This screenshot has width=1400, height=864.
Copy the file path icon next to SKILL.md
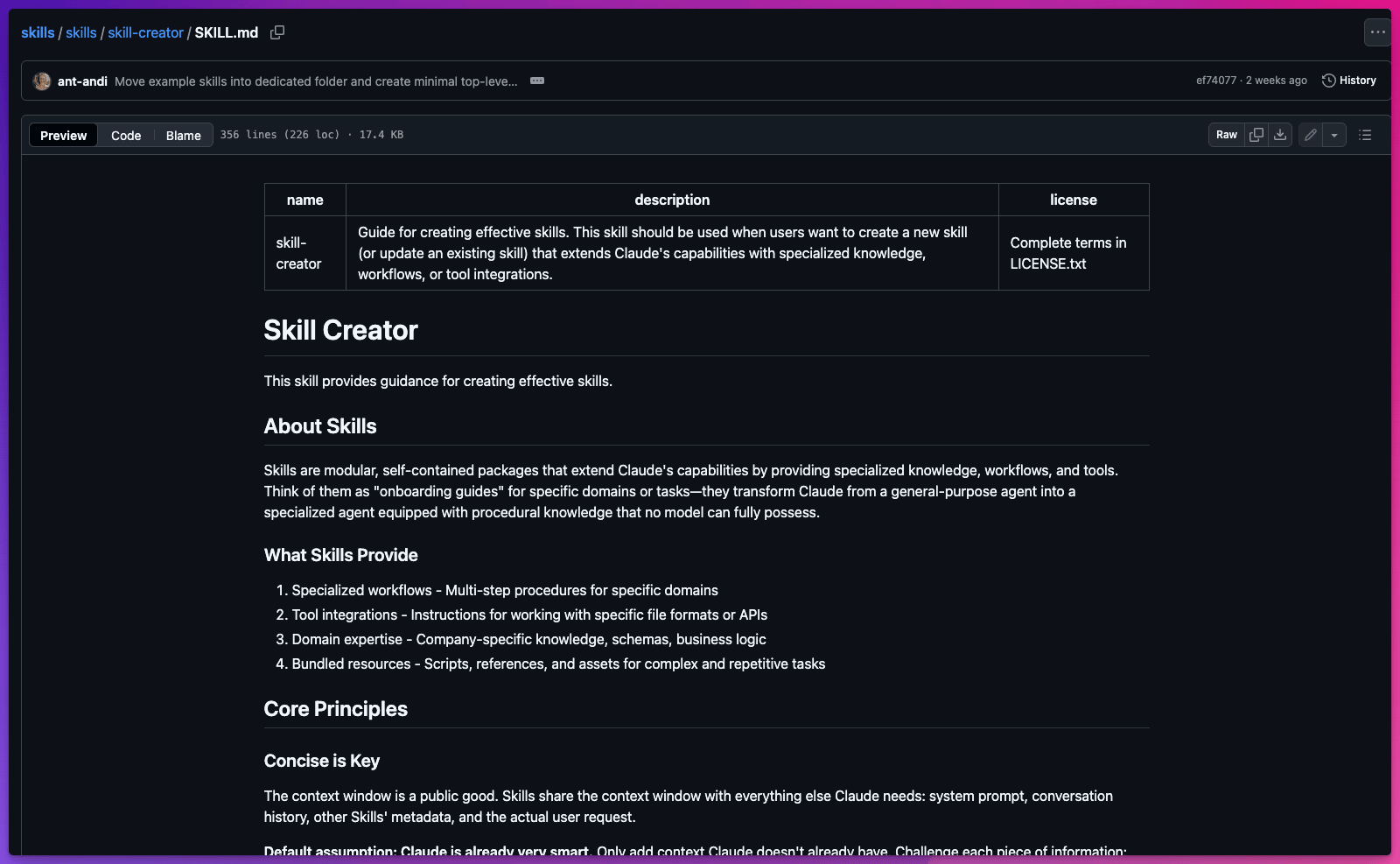[x=277, y=32]
